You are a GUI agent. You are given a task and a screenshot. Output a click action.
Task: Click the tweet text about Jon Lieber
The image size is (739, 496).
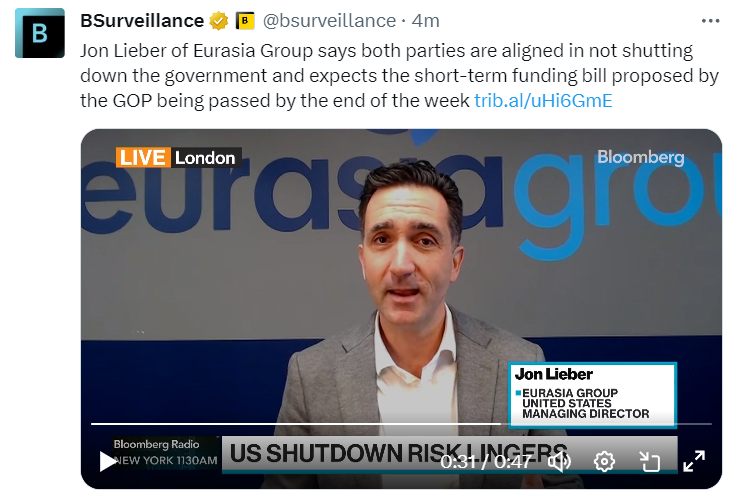tap(399, 75)
